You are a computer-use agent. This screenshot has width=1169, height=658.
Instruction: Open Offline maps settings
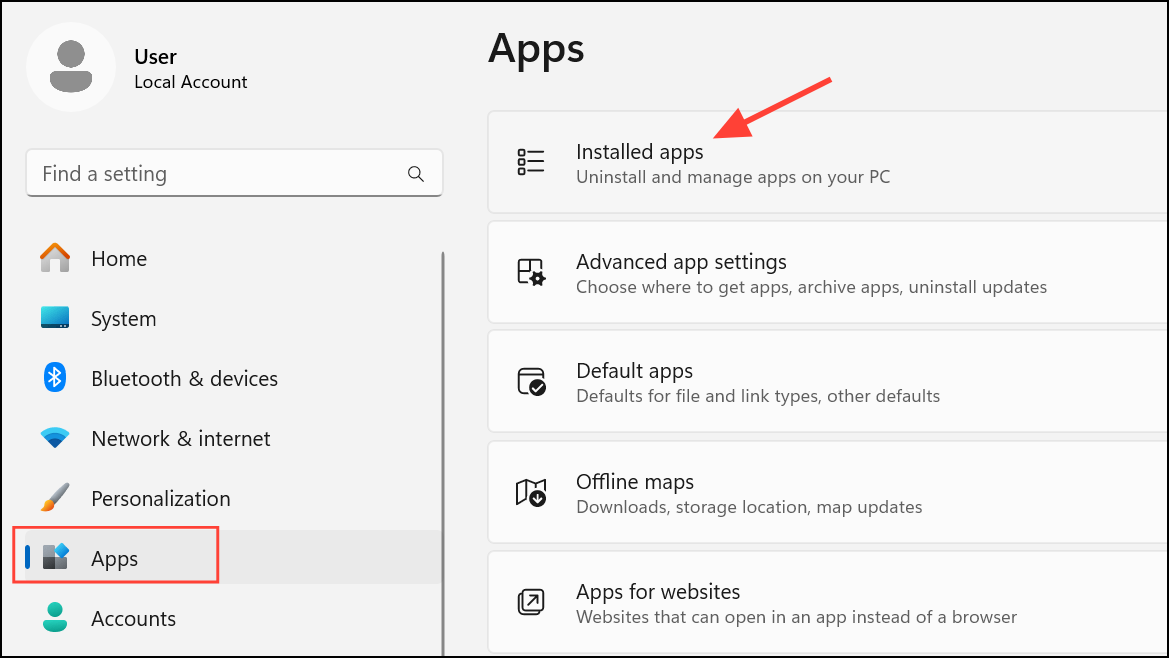(800, 492)
